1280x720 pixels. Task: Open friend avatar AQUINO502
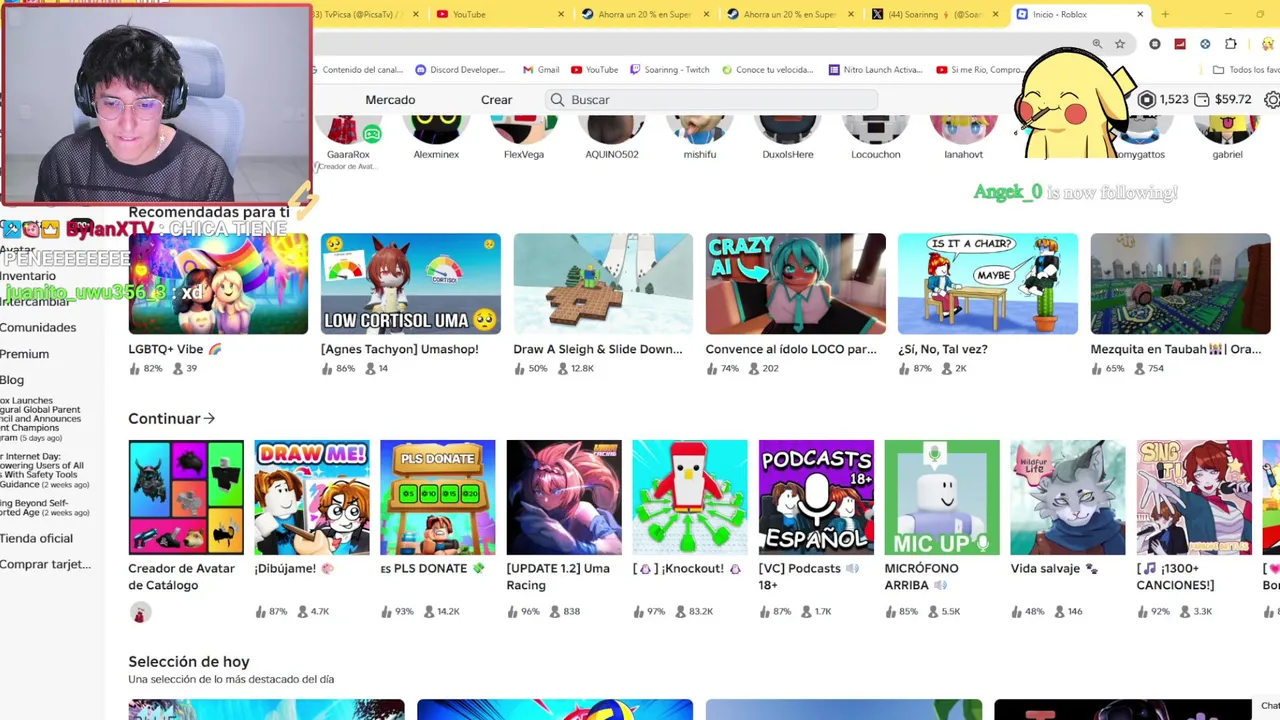pyautogui.click(x=612, y=130)
